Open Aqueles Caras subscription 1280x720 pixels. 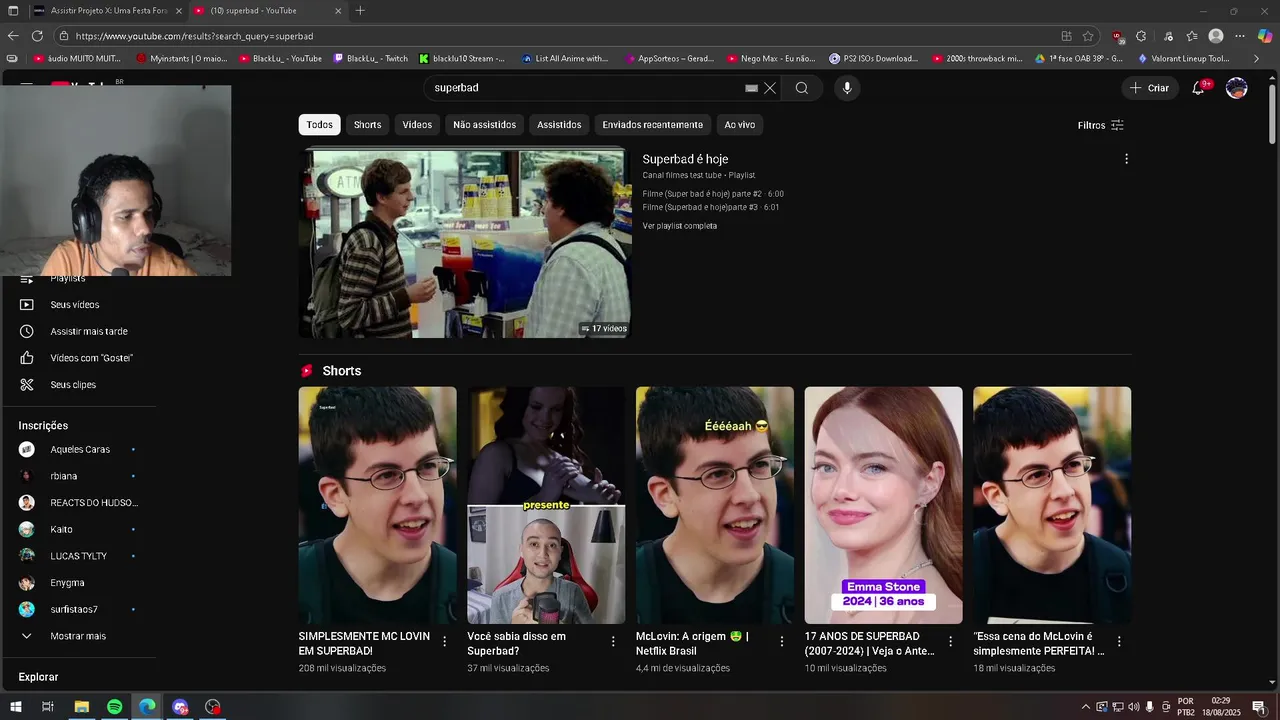(x=78, y=450)
